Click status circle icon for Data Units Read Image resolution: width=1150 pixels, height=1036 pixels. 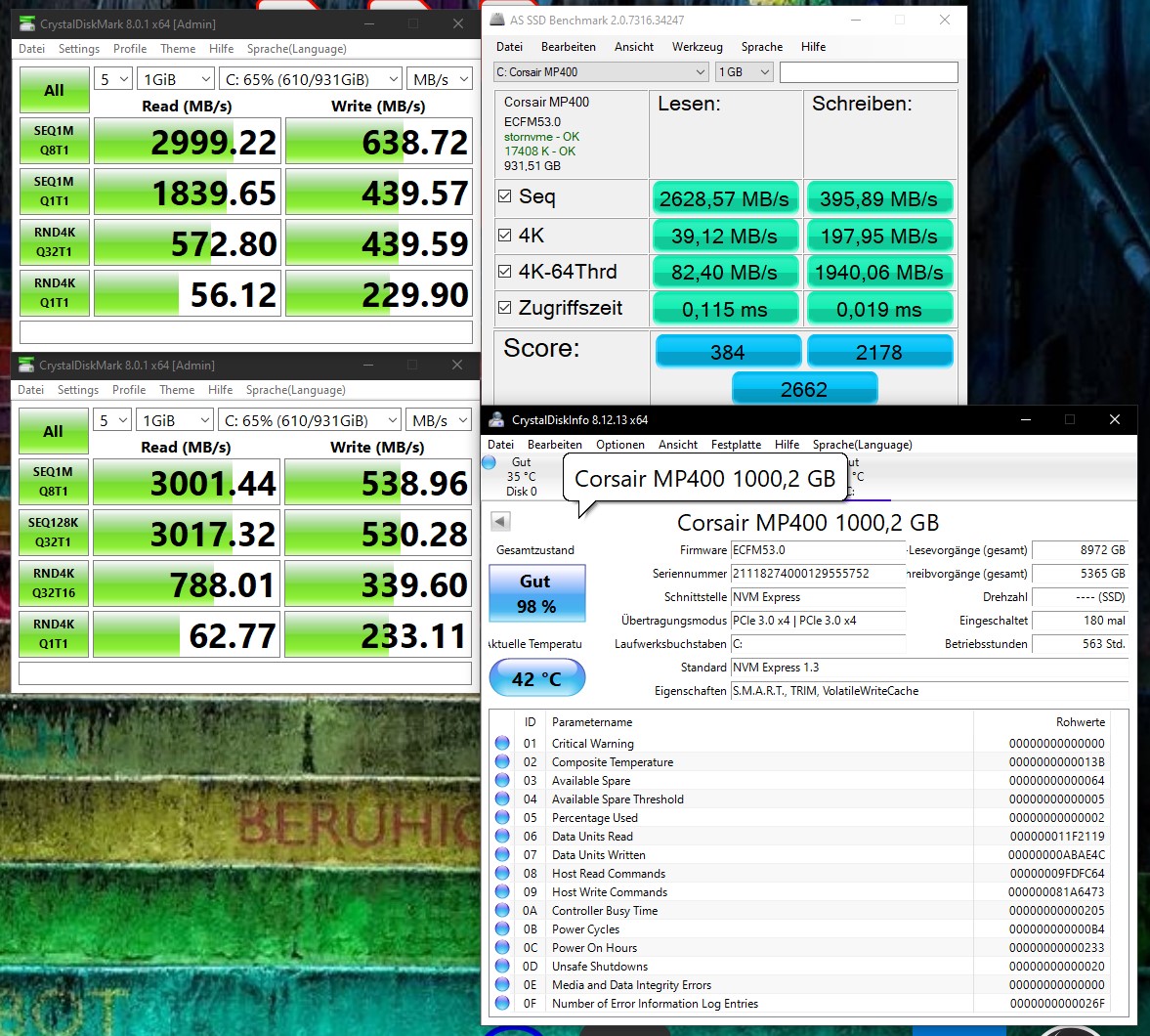[502, 836]
